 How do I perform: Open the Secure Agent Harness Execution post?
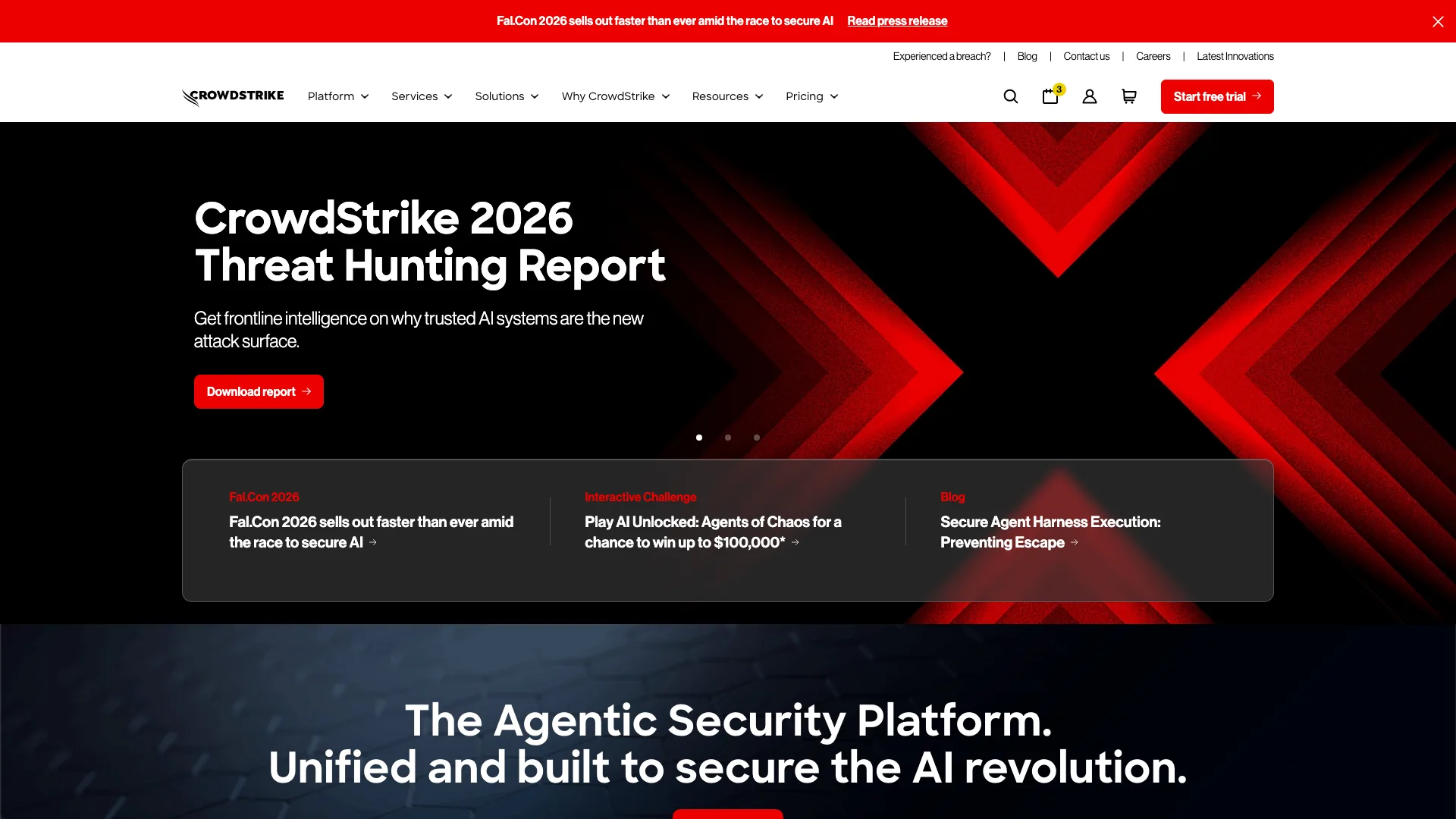pos(1050,532)
